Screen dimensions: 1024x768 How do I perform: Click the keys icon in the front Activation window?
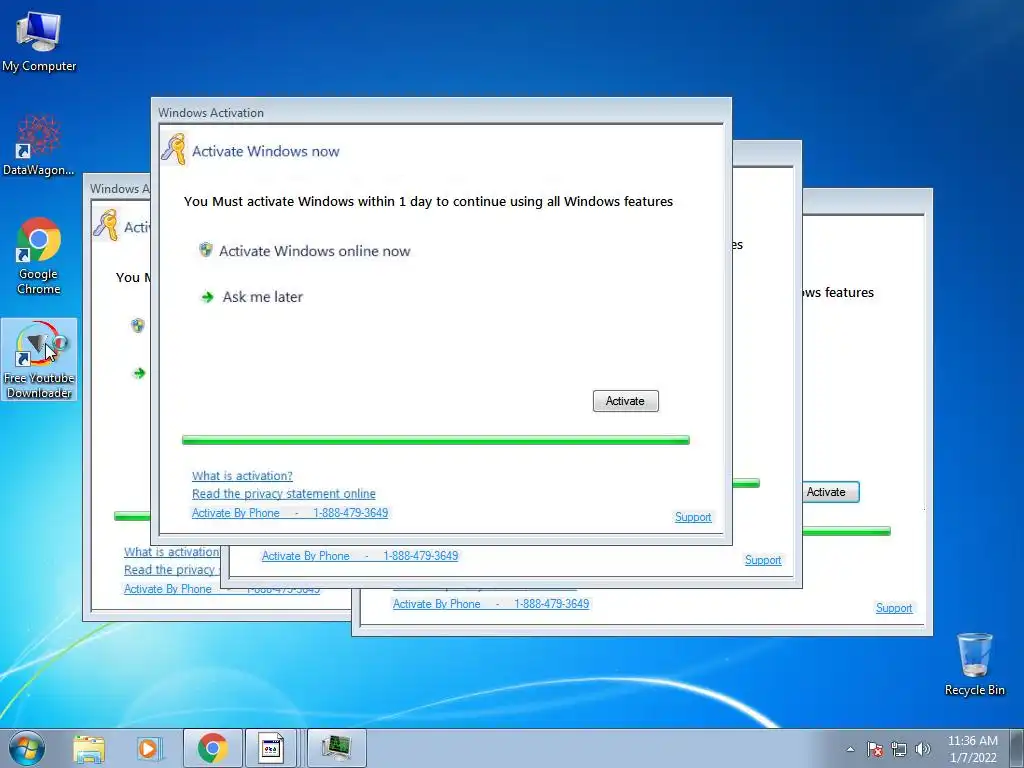coord(174,150)
